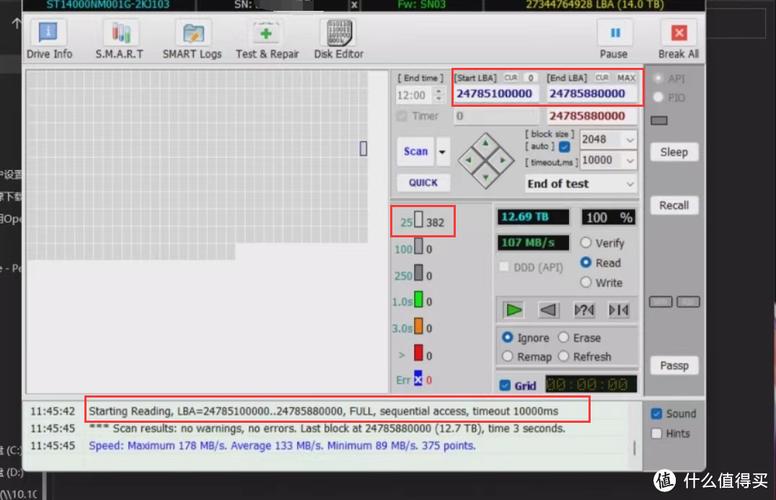The image size is (776, 500).
Task: Click the 250 ms block legend swatch
Action: click(x=419, y=272)
